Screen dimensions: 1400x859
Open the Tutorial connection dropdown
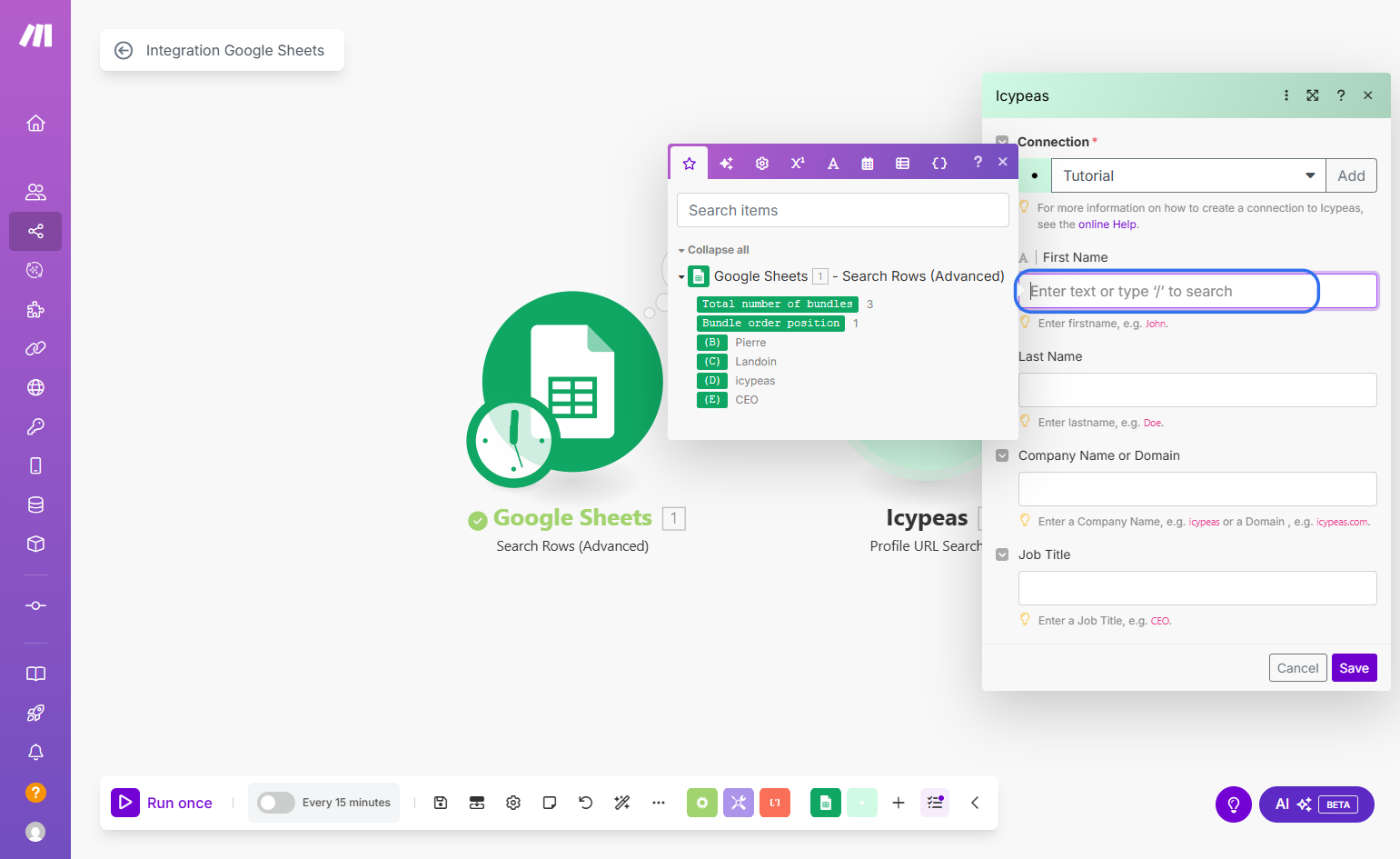tap(1188, 175)
